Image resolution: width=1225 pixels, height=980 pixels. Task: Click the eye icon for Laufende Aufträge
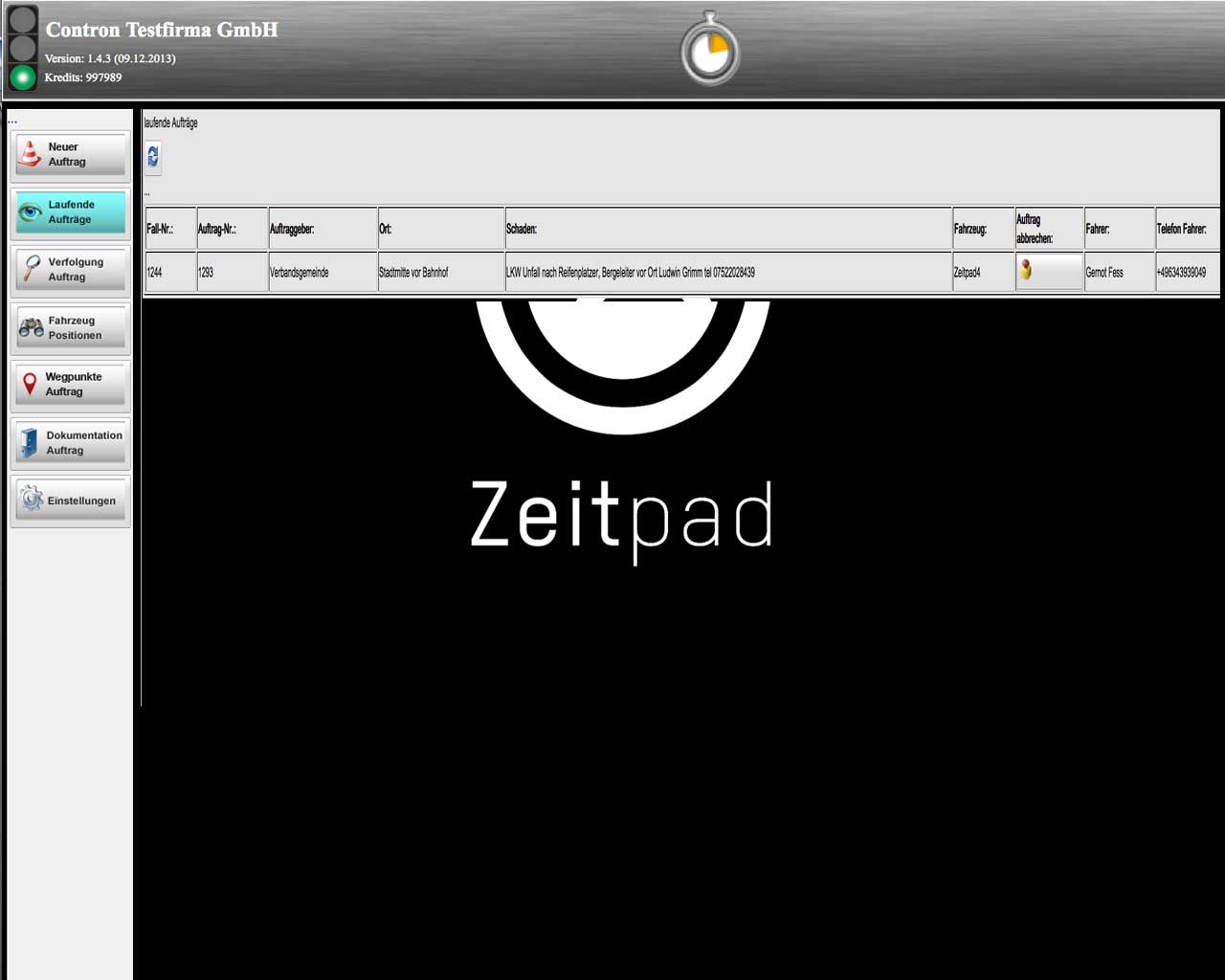click(31, 212)
